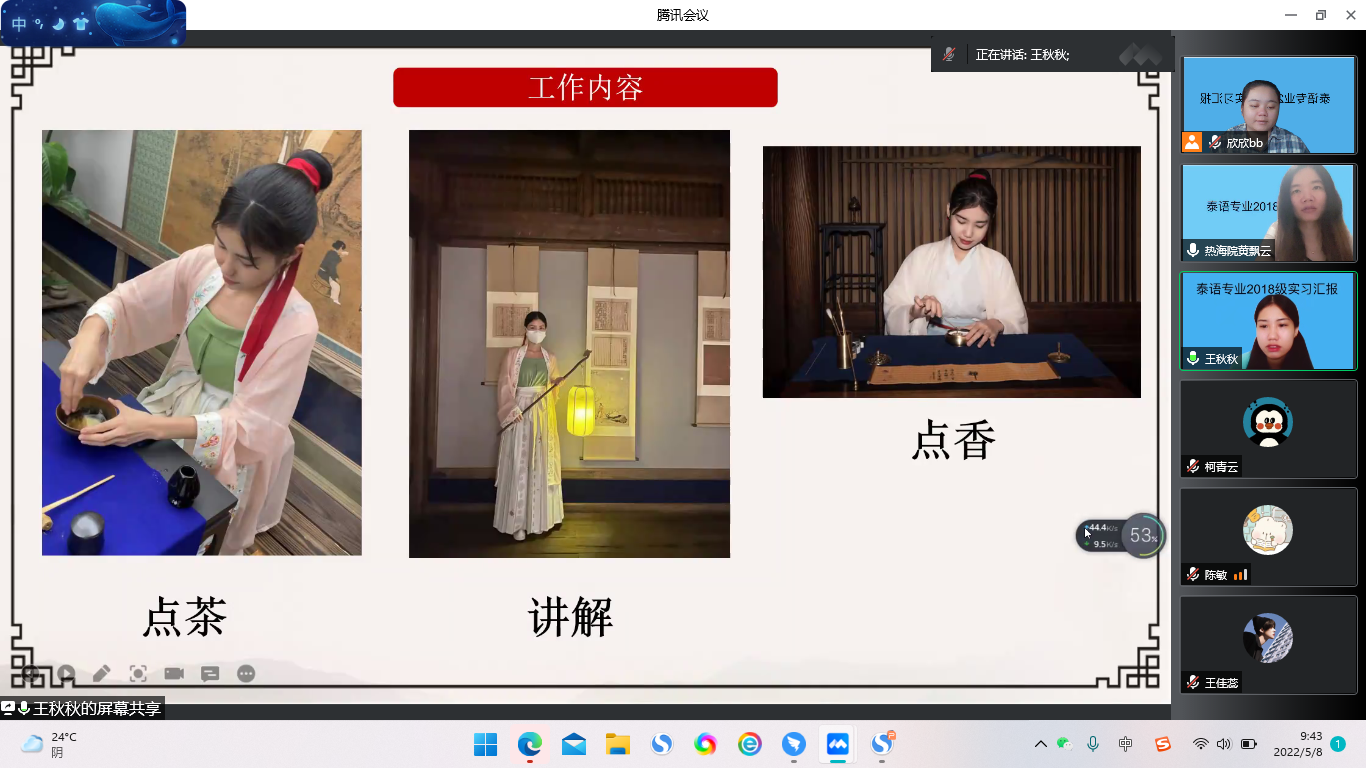Click the pencil annotation icon on the slide toolbar
Screen dimensions: 1366x768
[101, 674]
